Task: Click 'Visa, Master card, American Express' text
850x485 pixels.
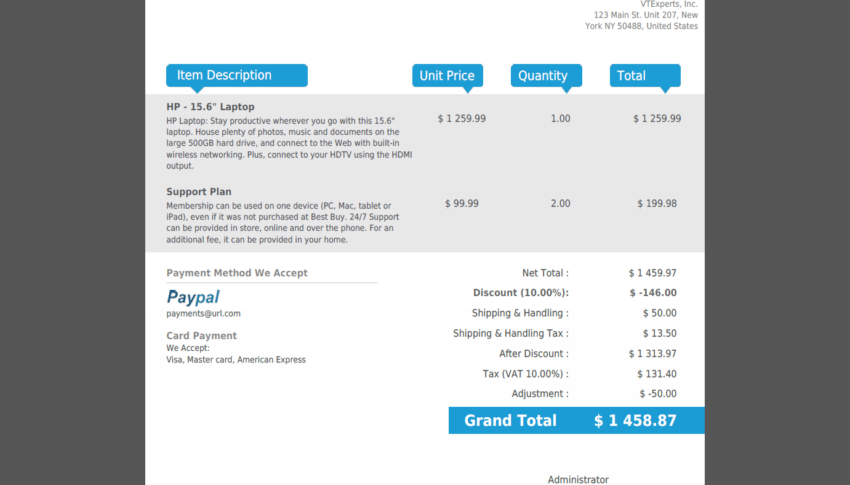Action: 236,360
